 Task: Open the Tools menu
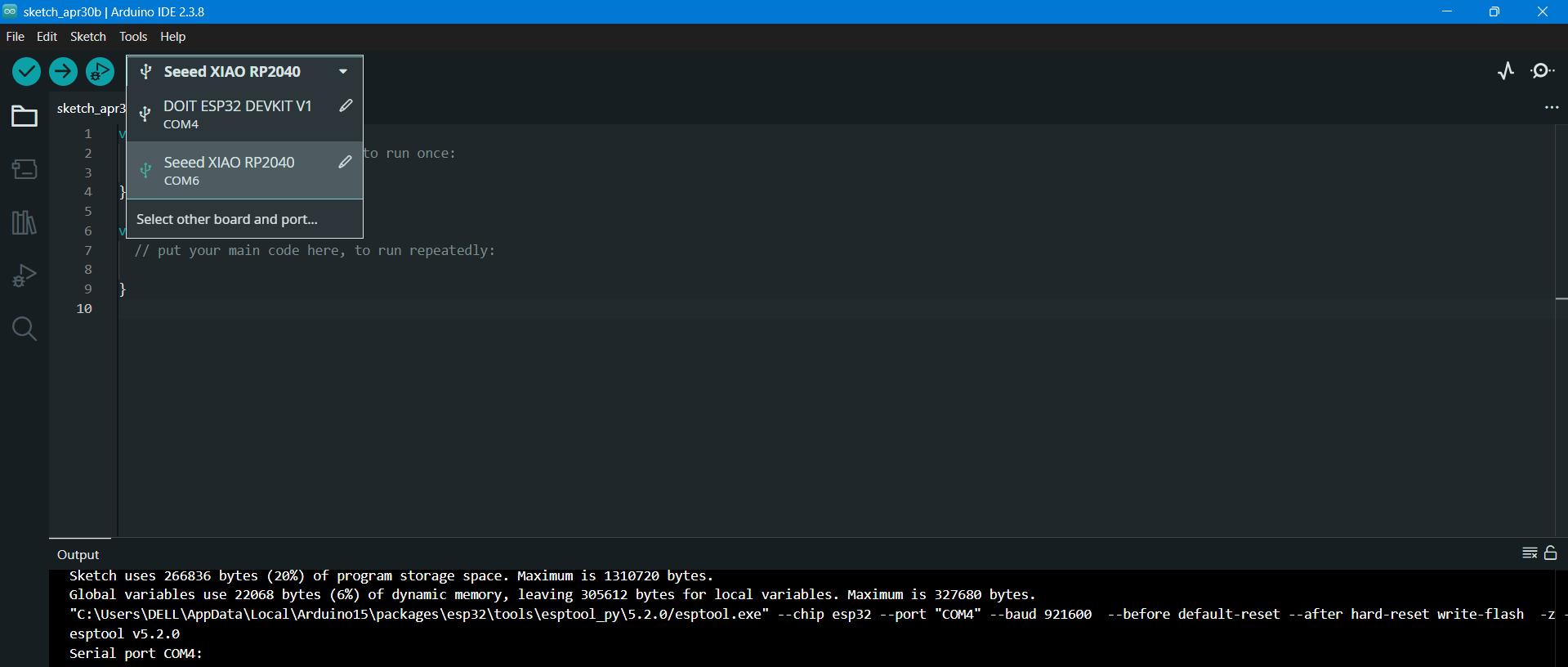(x=133, y=37)
